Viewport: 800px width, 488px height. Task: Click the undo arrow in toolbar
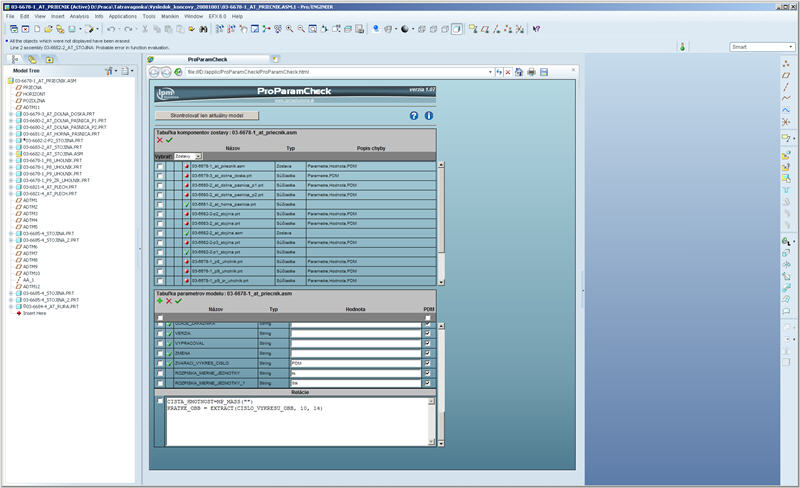tap(111, 29)
